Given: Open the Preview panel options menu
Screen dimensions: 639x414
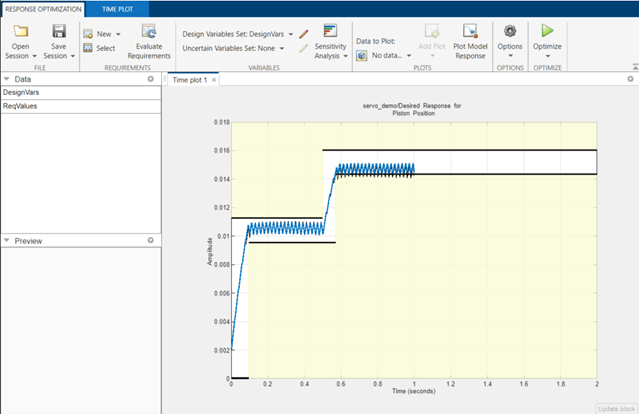Looking at the screenshot, I should [x=150, y=240].
